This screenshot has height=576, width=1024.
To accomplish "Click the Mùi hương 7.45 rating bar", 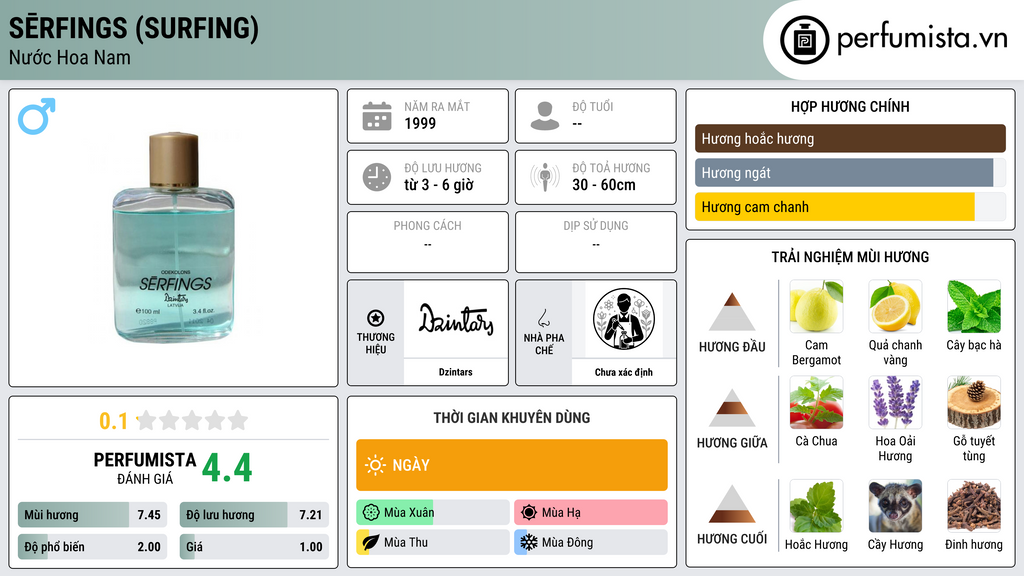I will 93,515.
